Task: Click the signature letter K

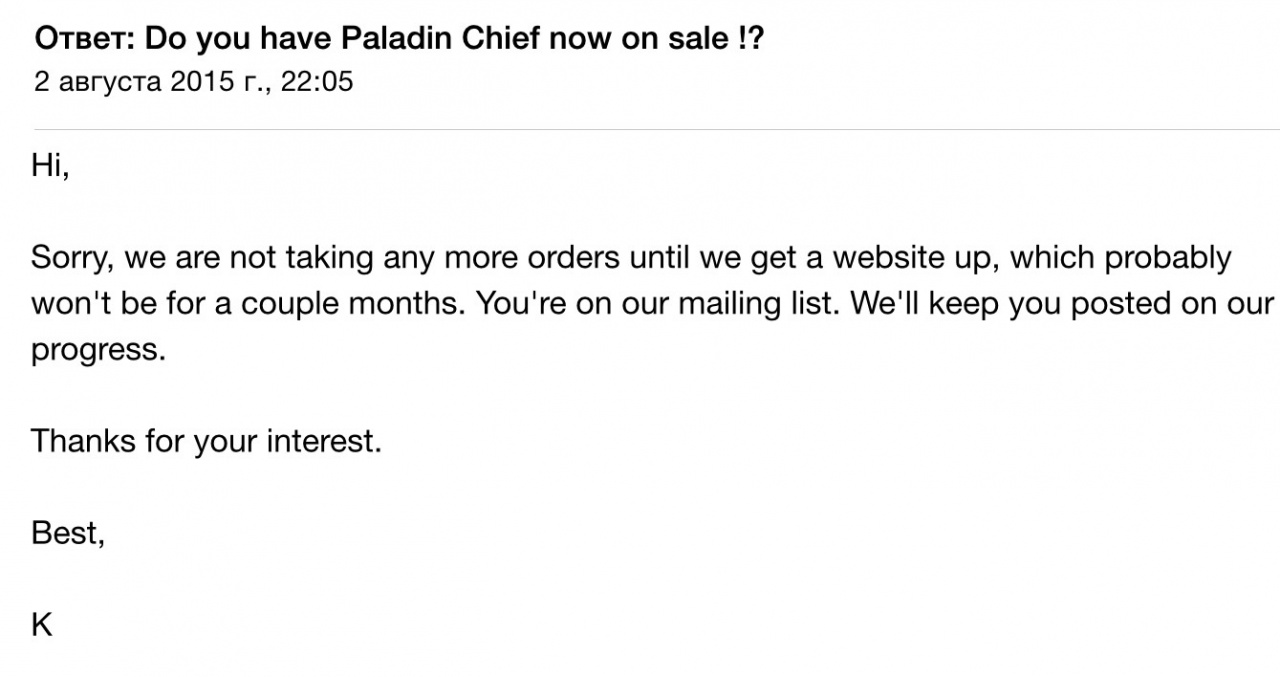Action: 42,625
